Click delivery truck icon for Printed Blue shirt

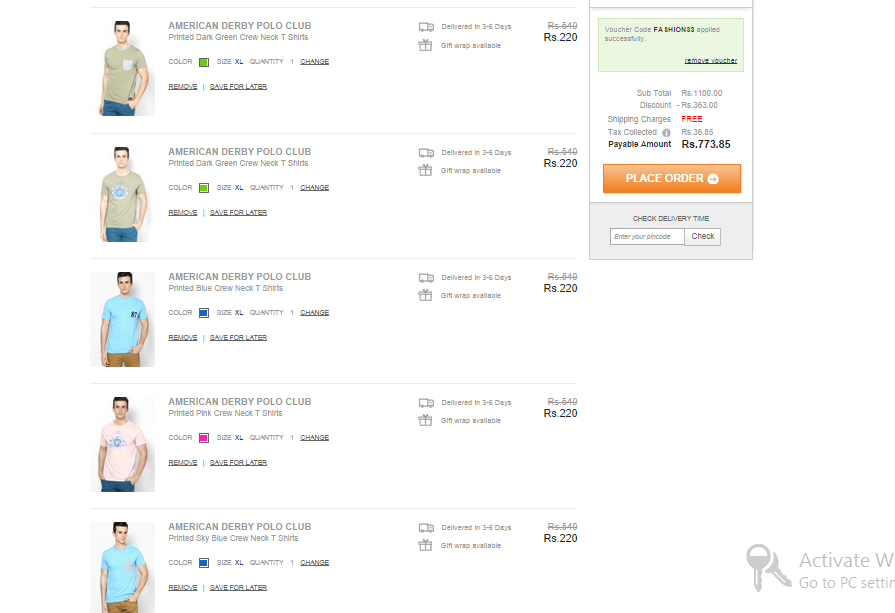point(426,278)
